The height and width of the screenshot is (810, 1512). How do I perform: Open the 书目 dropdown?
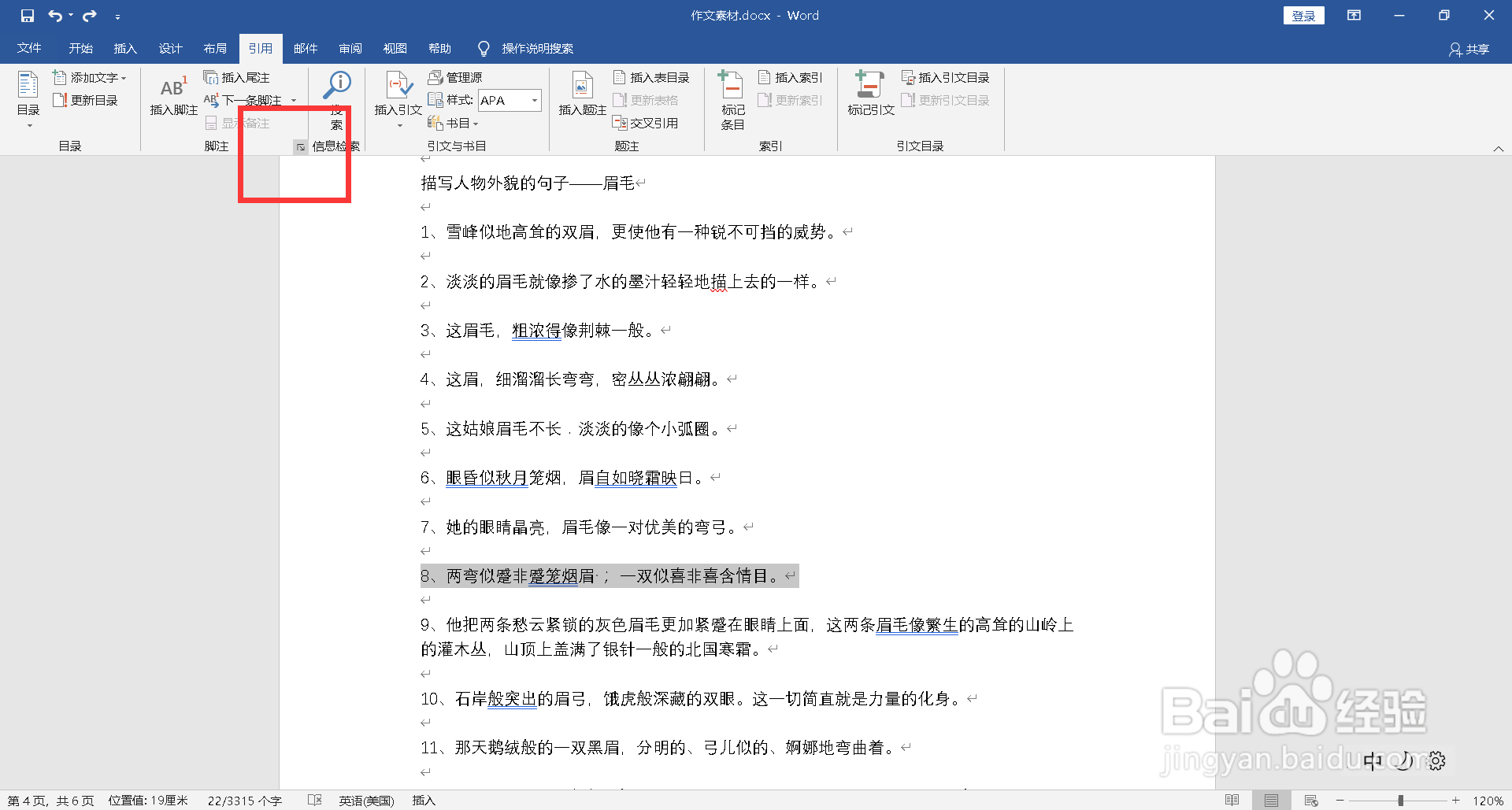[453, 123]
